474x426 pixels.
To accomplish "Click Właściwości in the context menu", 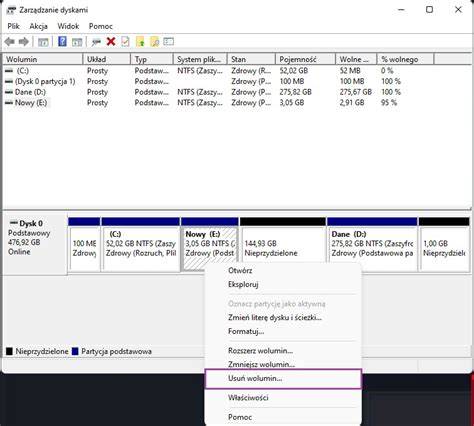I will pyautogui.click(x=248, y=398).
